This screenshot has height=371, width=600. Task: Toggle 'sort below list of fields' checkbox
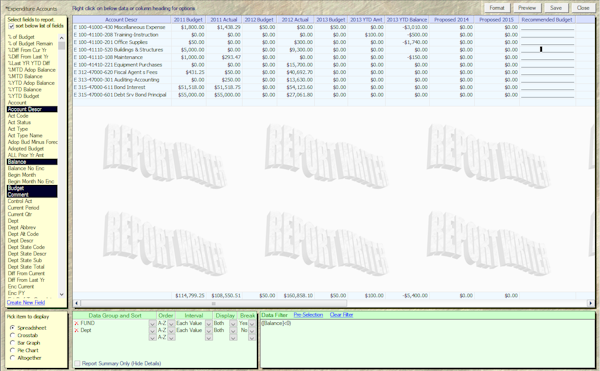(x=11, y=26)
